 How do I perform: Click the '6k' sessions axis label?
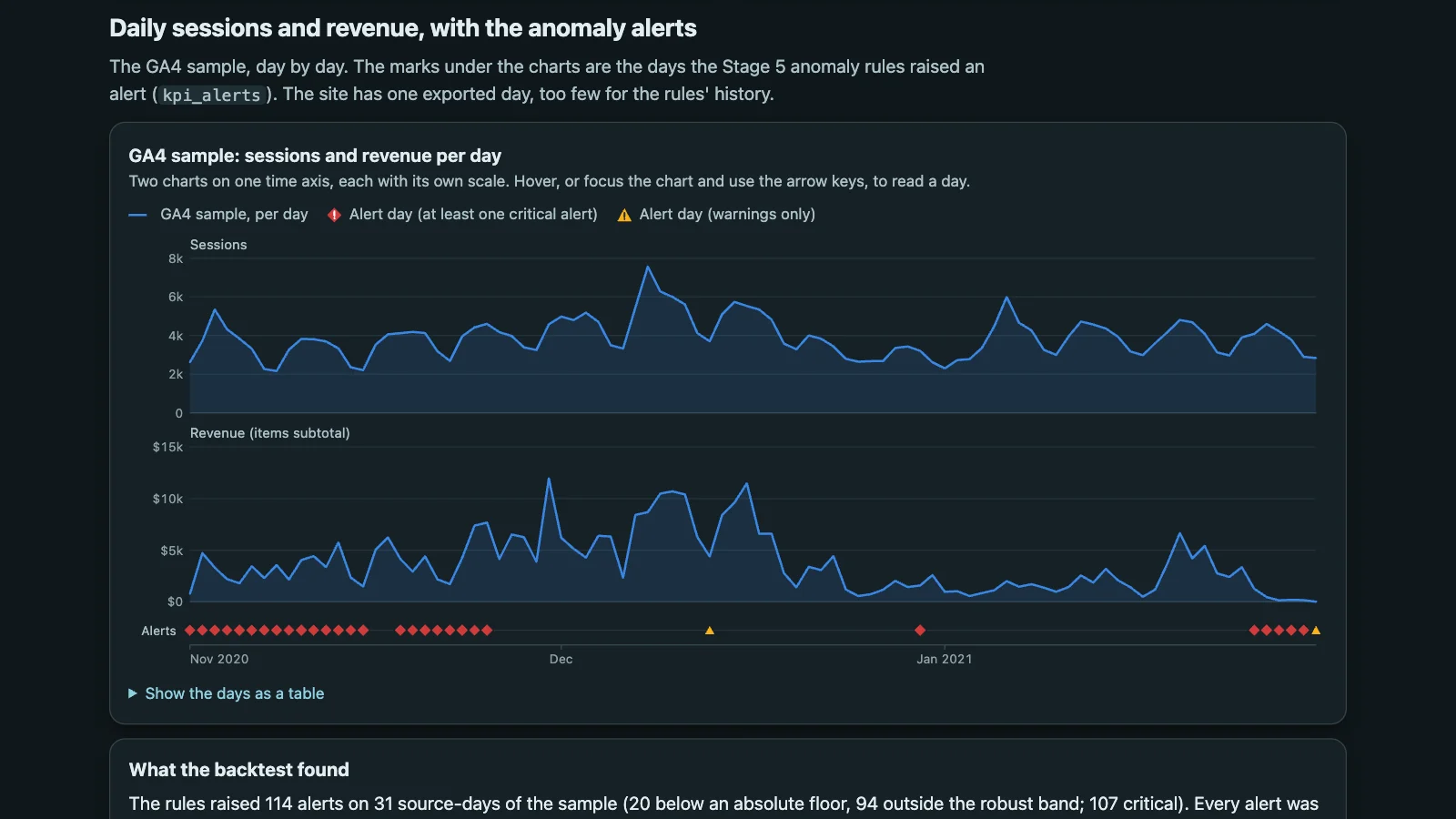[x=176, y=298]
